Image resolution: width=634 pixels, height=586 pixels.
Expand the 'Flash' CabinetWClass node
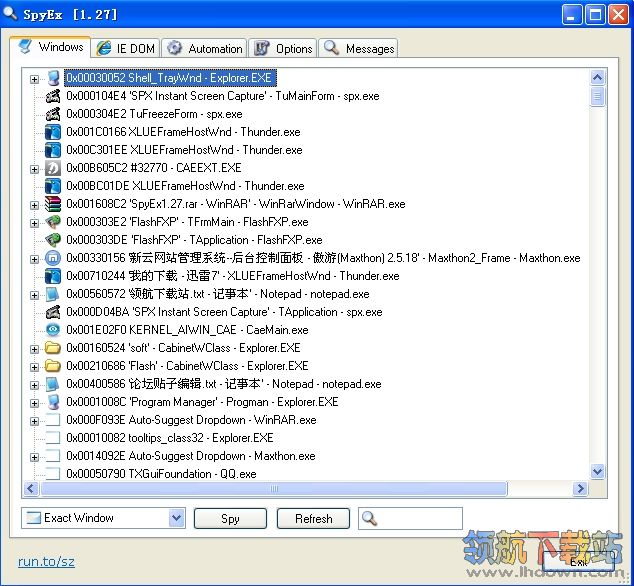(x=34, y=367)
